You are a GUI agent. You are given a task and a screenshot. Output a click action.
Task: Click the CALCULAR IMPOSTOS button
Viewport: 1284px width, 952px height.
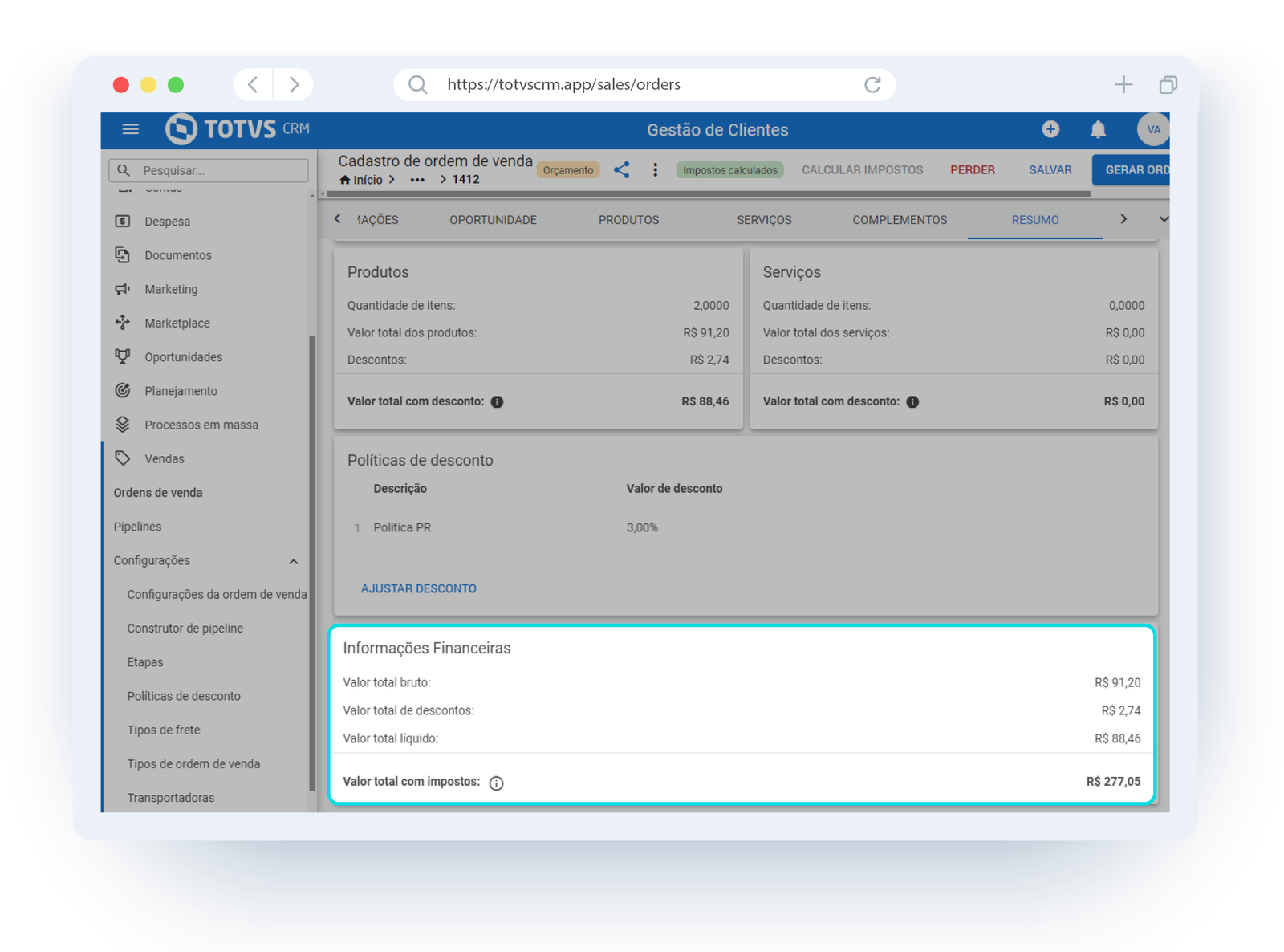click(862, 170)
